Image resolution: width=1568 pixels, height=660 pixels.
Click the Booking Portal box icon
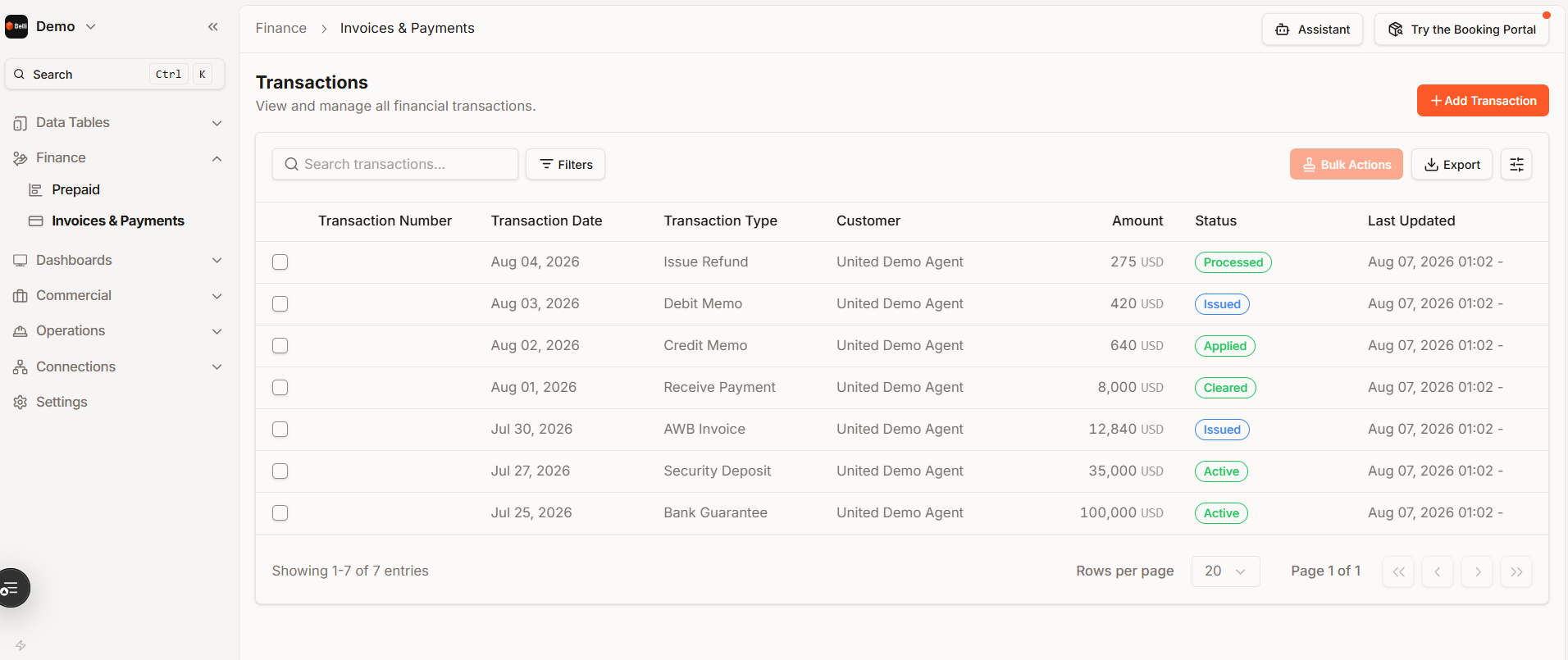[1395, 30]
